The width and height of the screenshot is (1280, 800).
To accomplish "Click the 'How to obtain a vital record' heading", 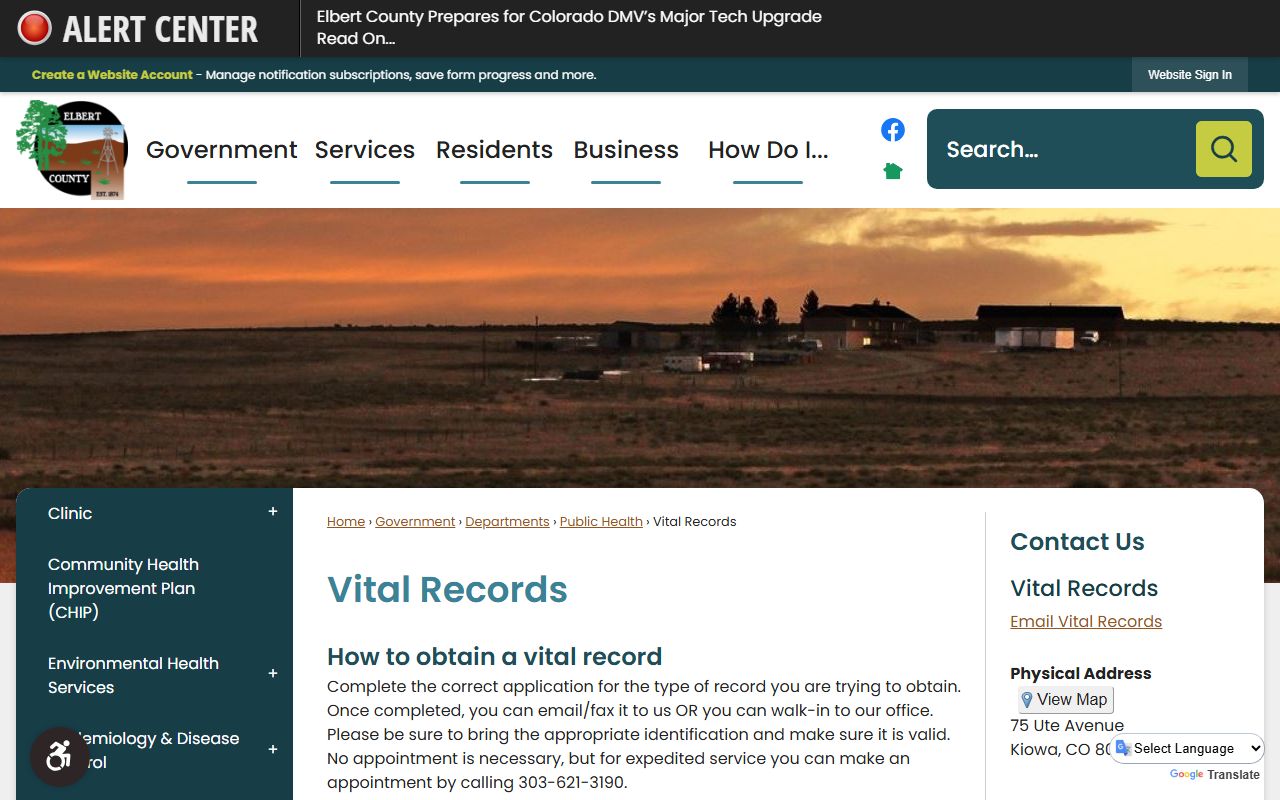I will [494, 656].
